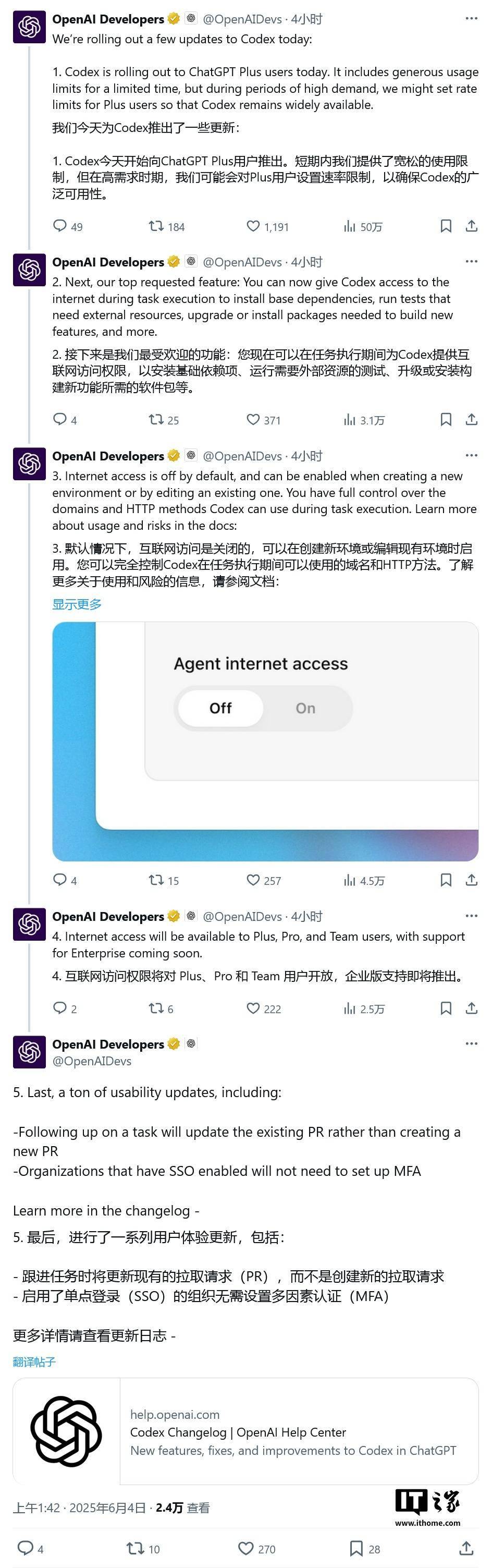492x1568 pixels.
Task: Retweet the final post with 10 reposts
Action: [143, 1549]
